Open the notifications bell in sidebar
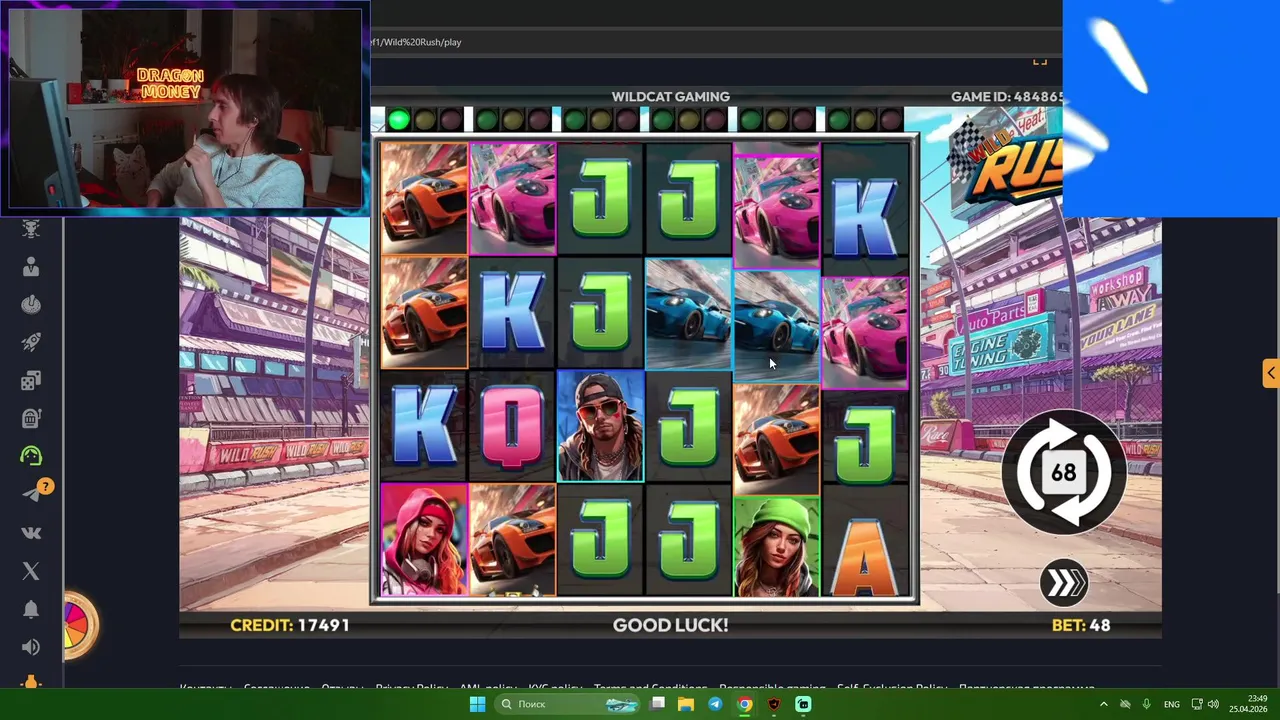This screenshot has height=720, width=1280. (31, 609)
